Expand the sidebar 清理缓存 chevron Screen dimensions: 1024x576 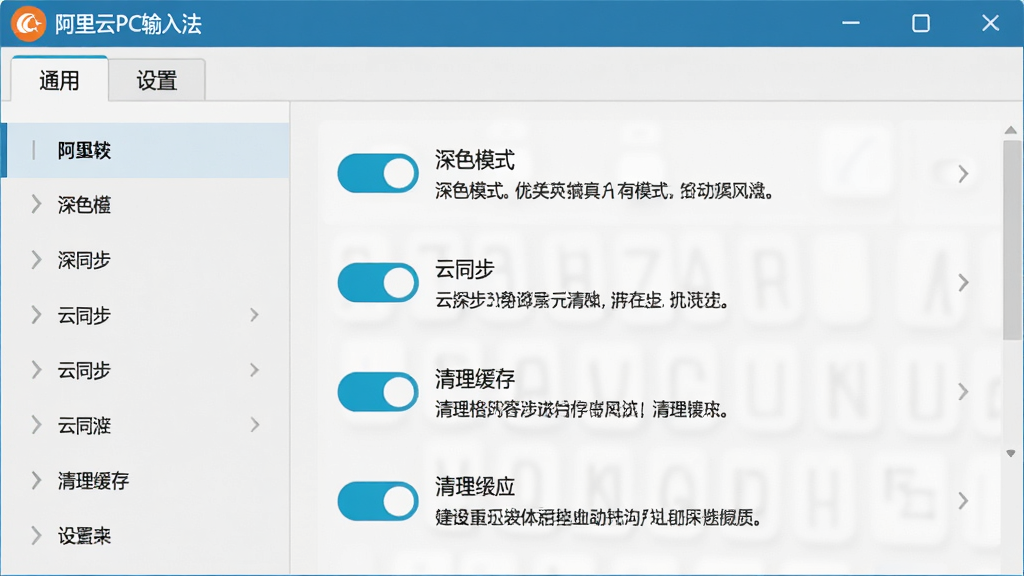(x=37, y=481)
